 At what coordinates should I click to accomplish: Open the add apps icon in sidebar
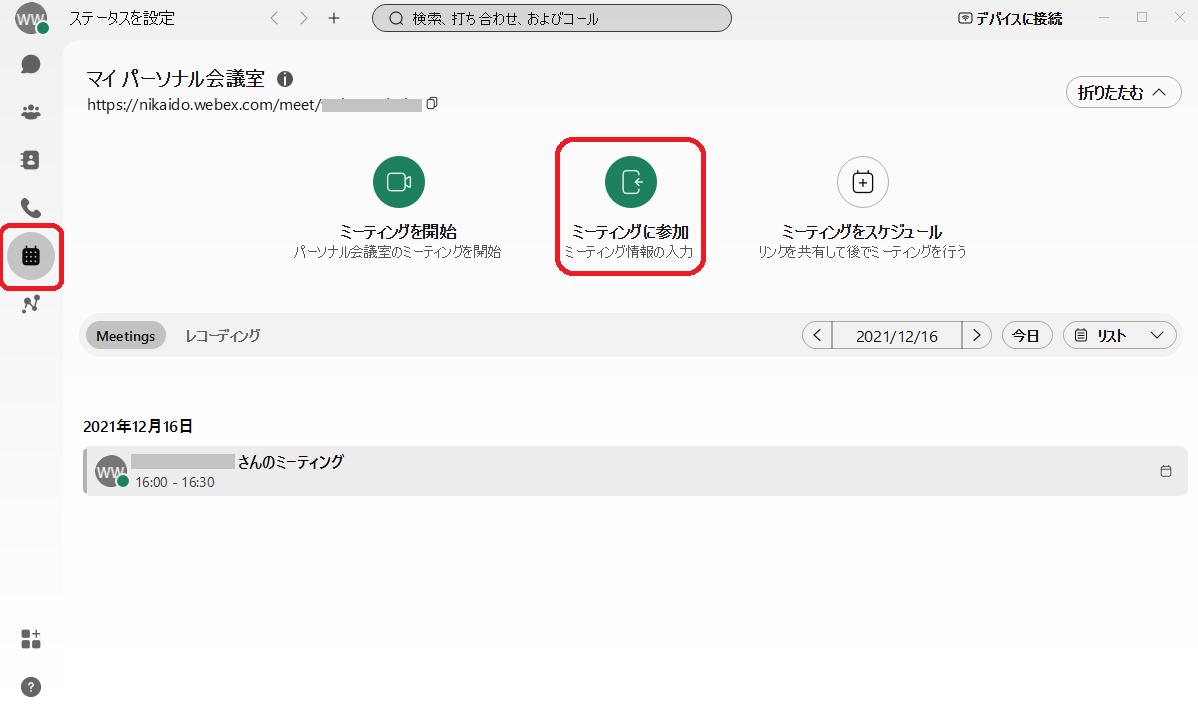pyautogui.click(x=31, y=639)
